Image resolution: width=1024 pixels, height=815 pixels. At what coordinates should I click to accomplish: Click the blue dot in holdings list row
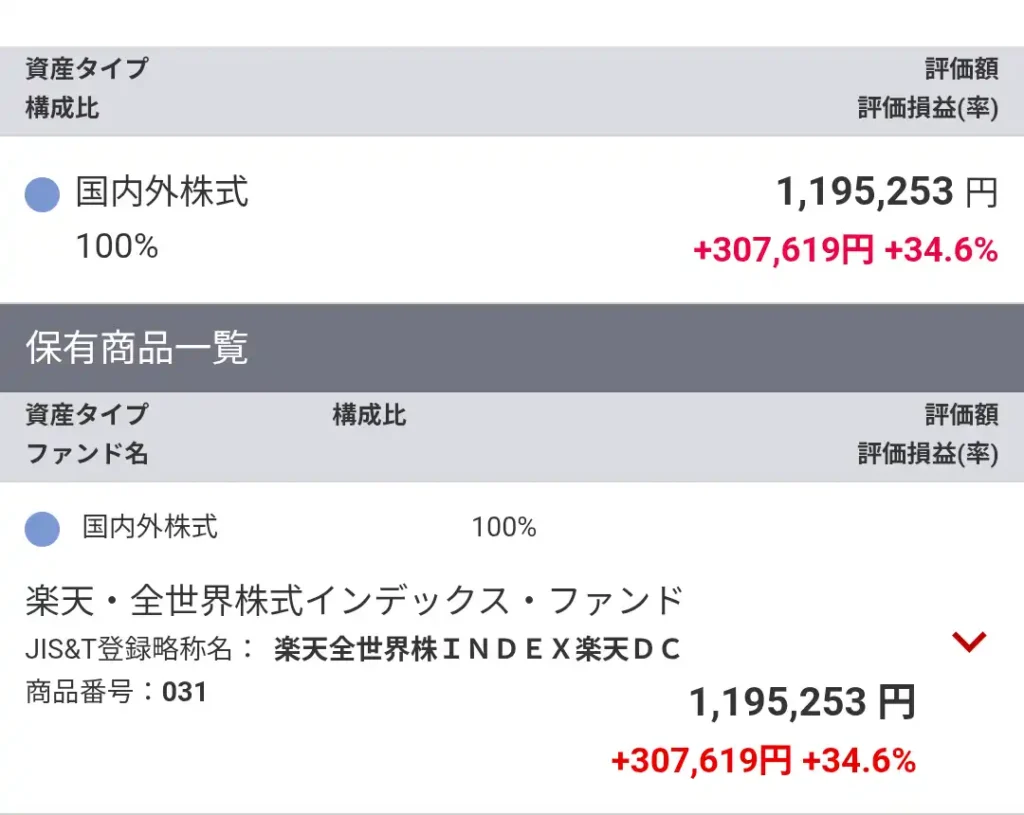point(42,528)
